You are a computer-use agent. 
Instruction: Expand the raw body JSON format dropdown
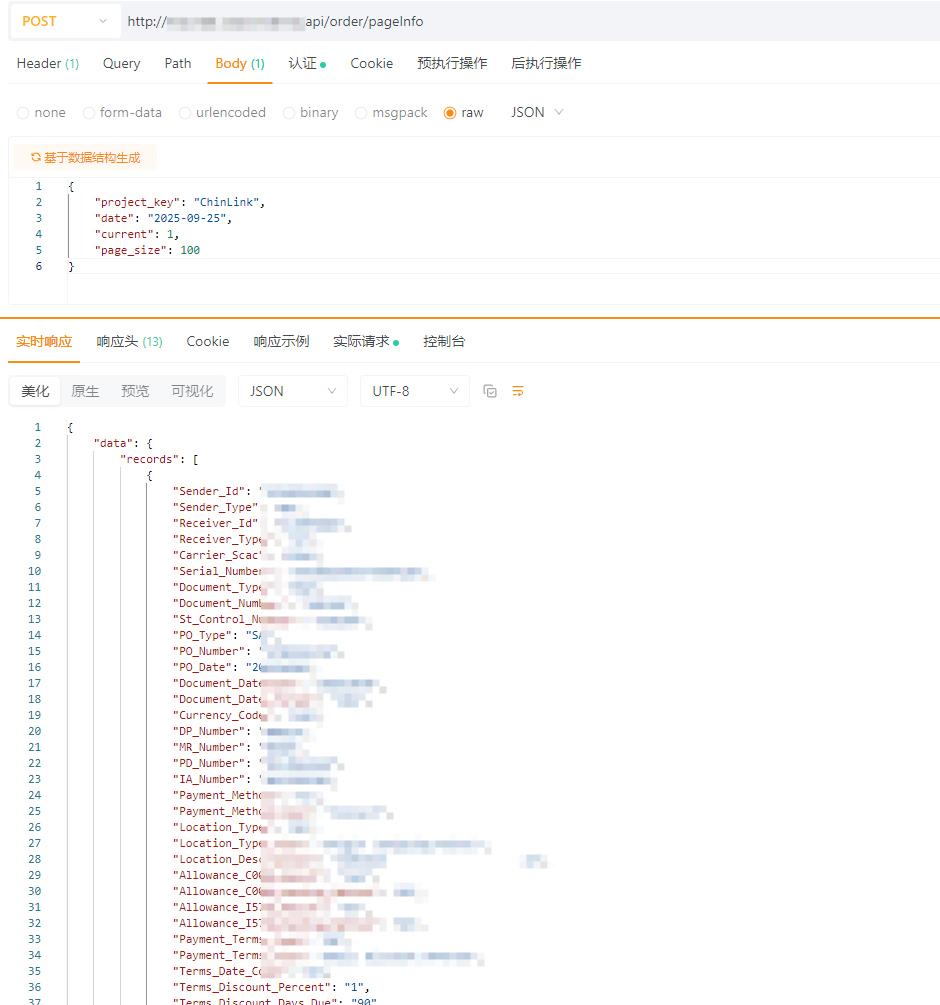[x=537, y=112]
